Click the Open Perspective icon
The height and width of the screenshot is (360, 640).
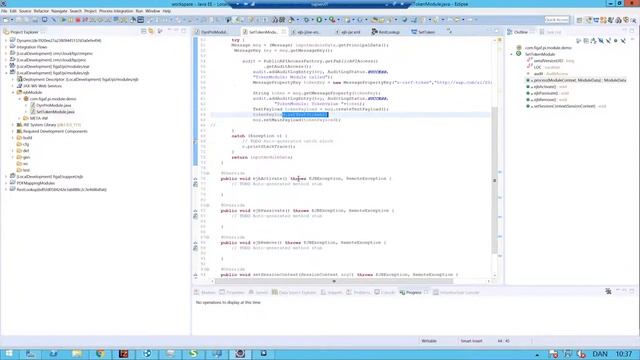579,20
